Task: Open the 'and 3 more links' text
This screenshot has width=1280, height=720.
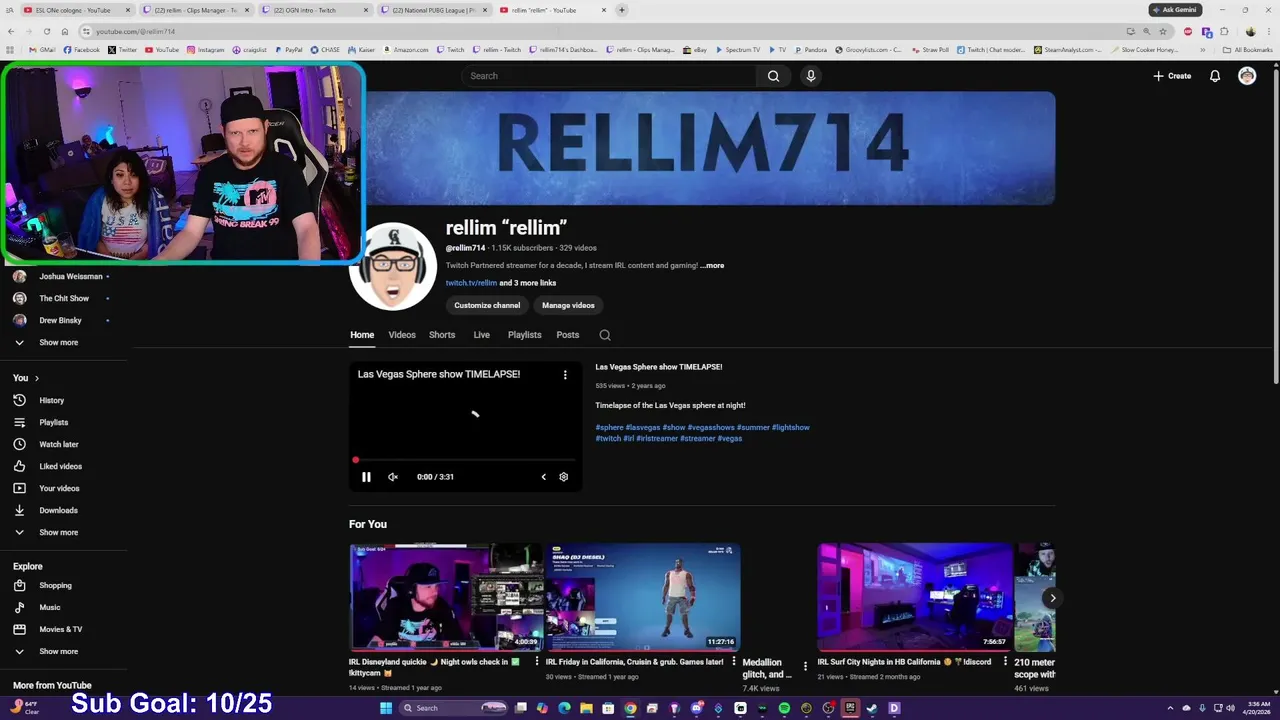Action: [x=528, y=283]
